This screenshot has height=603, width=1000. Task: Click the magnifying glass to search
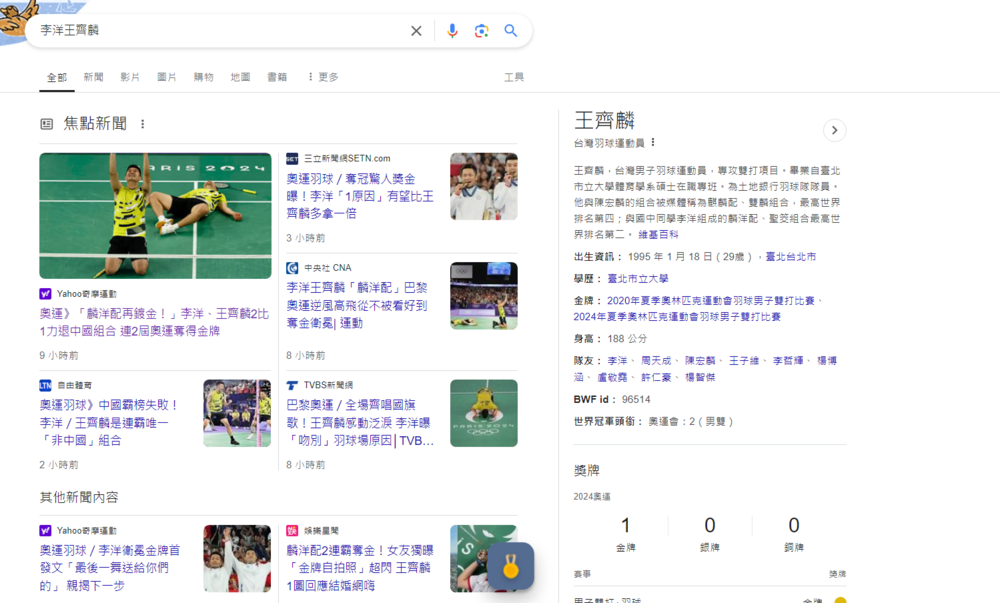(511, 31)
